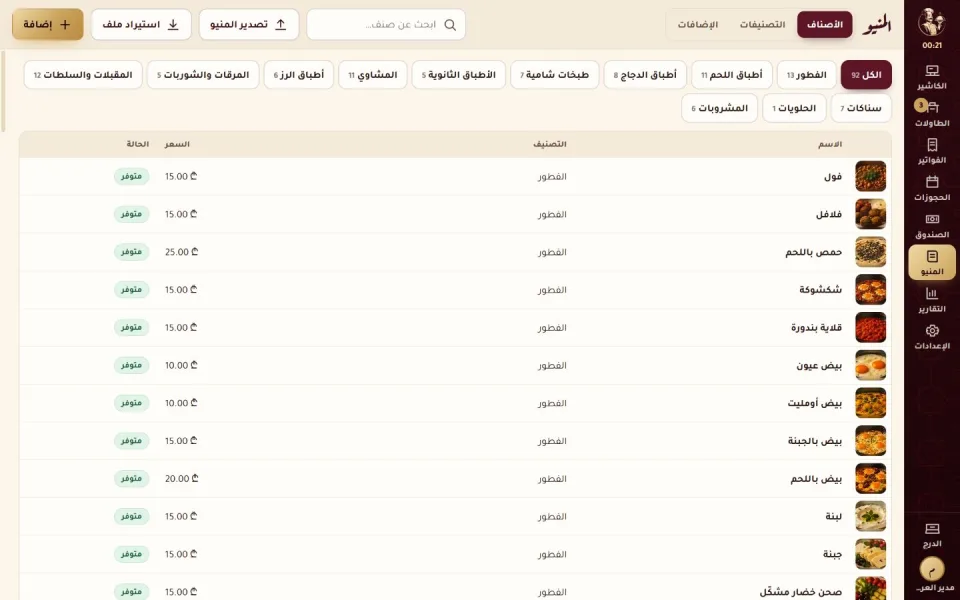Toggle متوفر status for فول
Viewport: 960px width, 600px height.
coord(132,176)
